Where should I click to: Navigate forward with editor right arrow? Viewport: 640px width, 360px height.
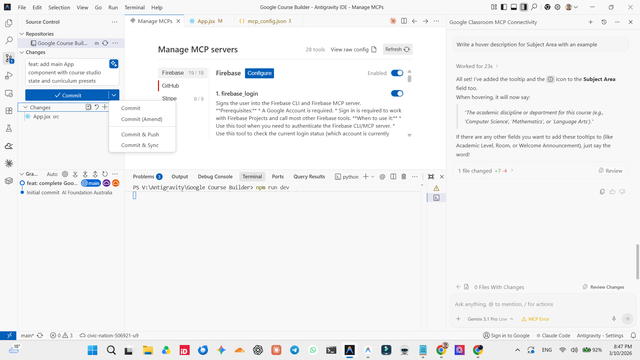pos(425,21)
